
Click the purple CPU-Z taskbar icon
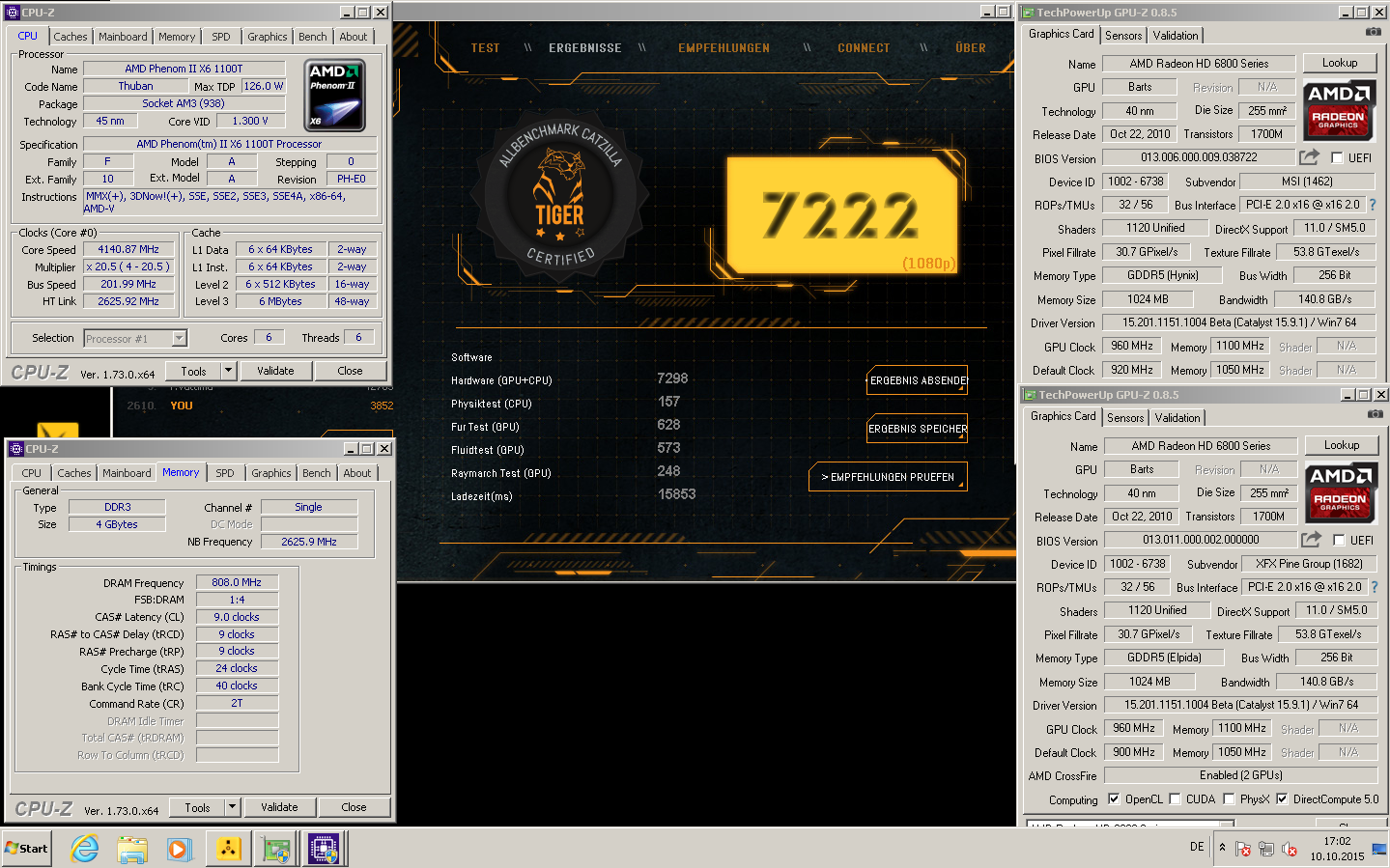click(x=324, y=849)
